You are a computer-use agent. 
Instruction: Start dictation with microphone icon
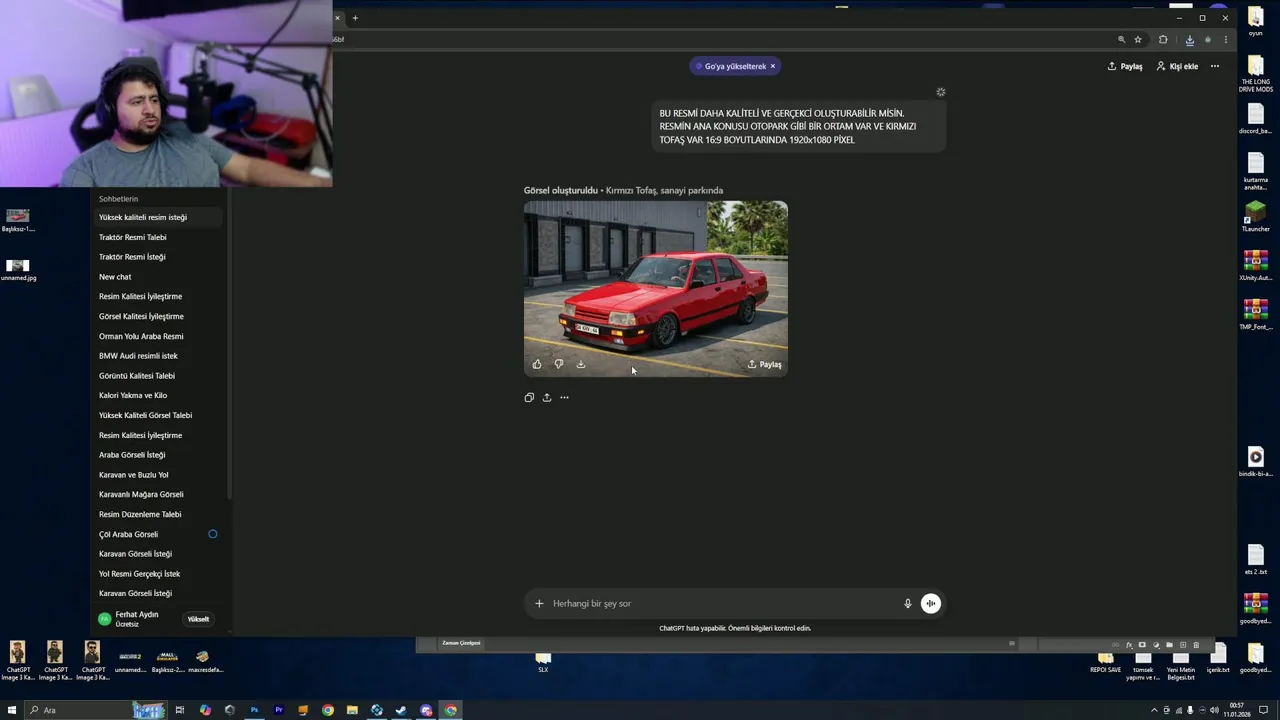(908, 603)
